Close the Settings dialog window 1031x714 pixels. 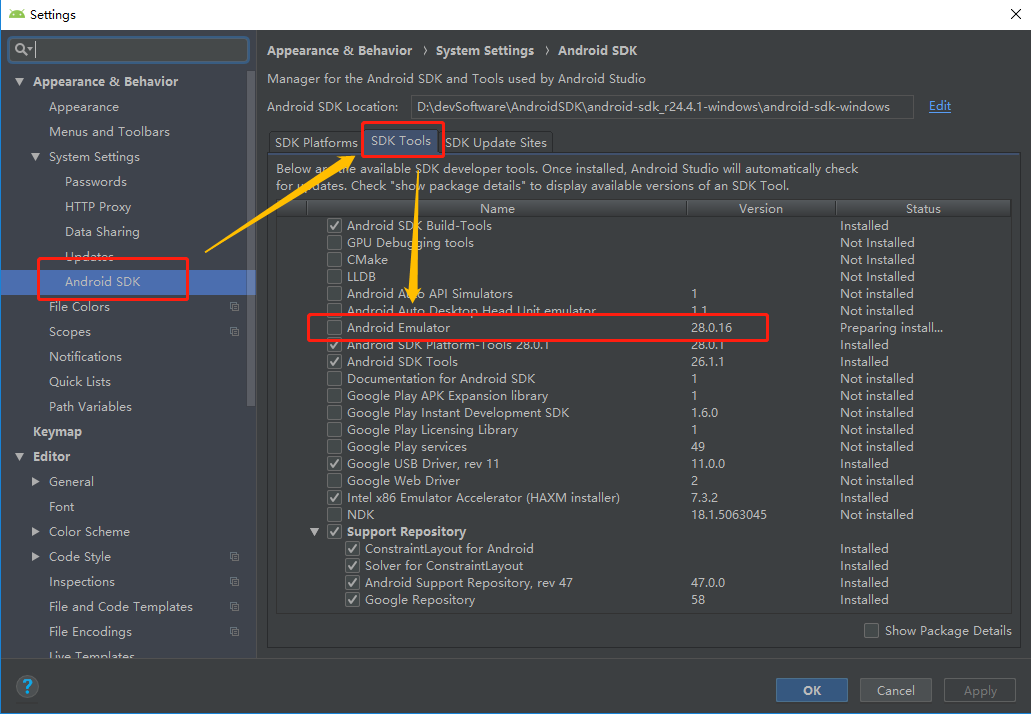1015,14
